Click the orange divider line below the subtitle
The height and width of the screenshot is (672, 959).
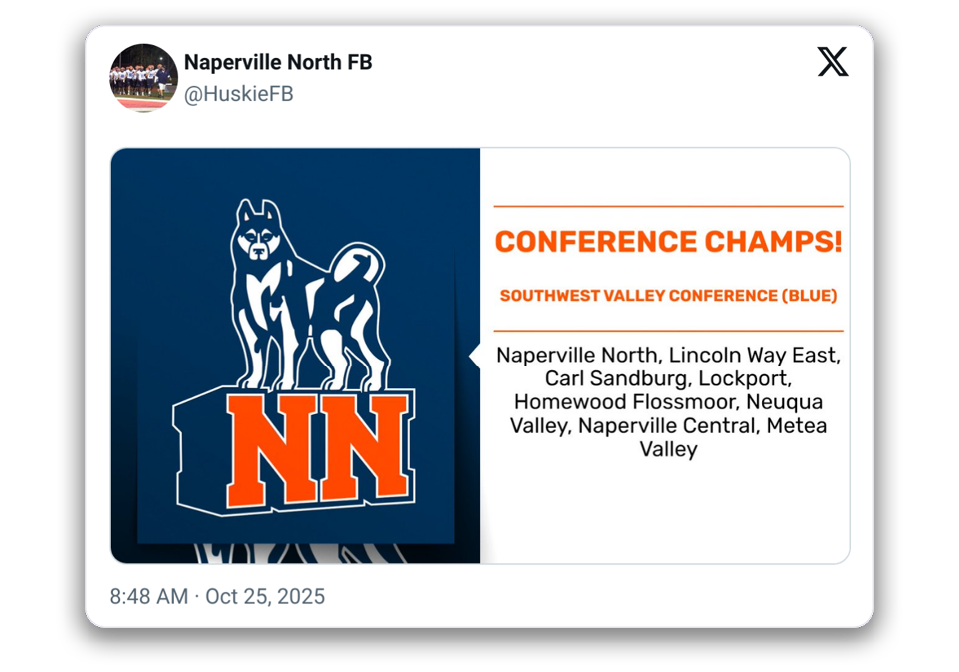[668, 331]
